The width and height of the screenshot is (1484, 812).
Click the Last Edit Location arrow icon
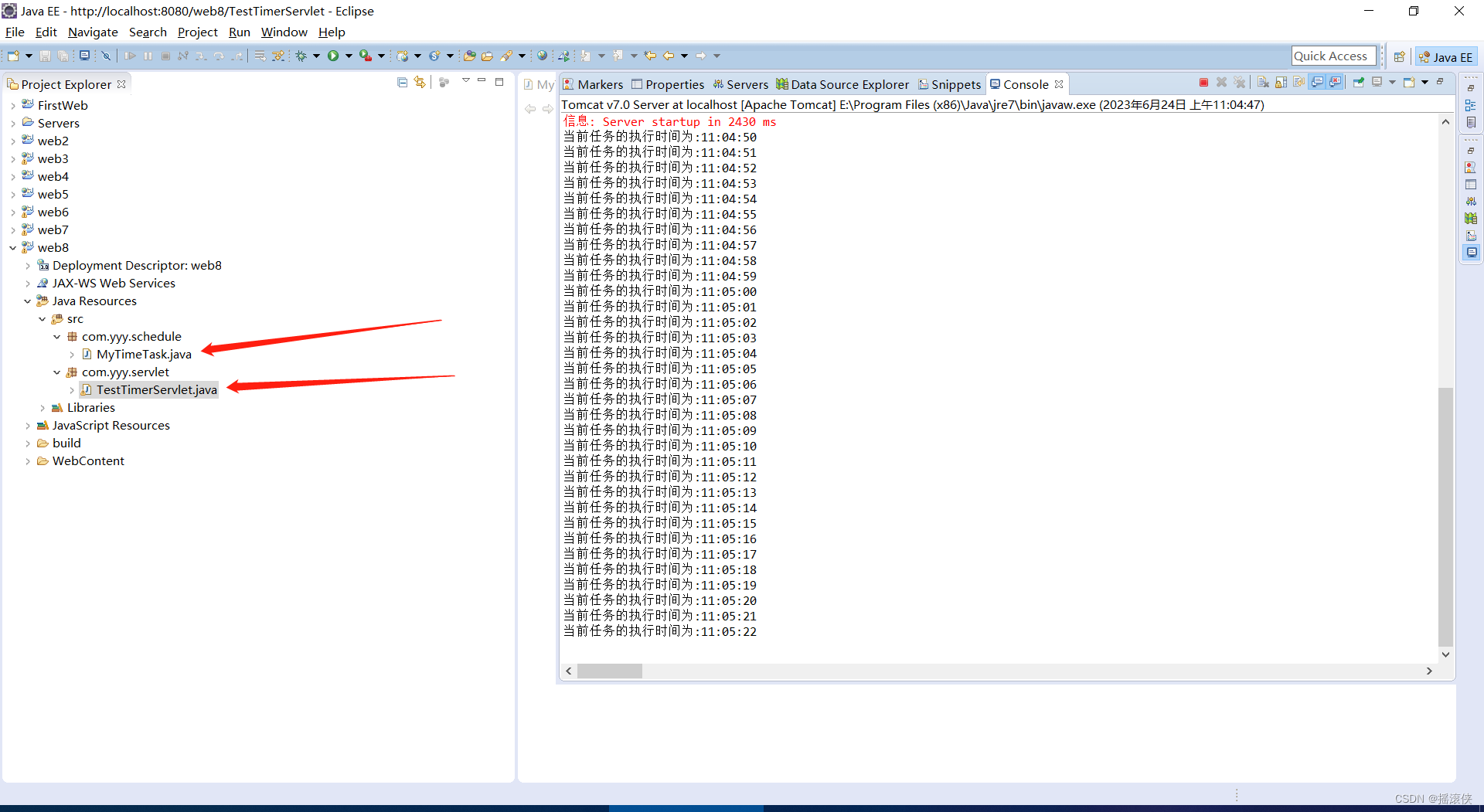tap(650, 56)
